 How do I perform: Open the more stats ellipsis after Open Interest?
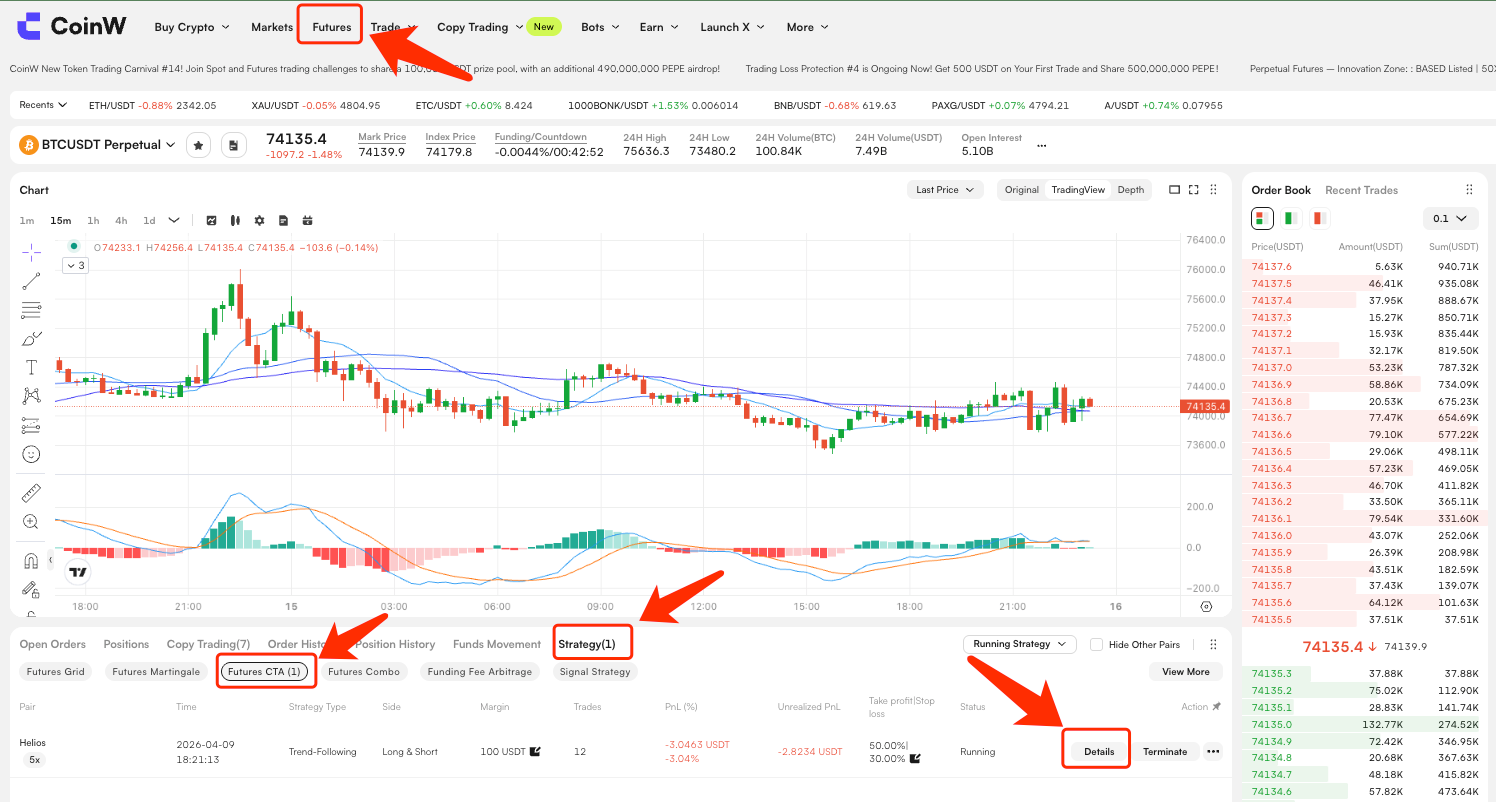click(x=1042, y=146)
